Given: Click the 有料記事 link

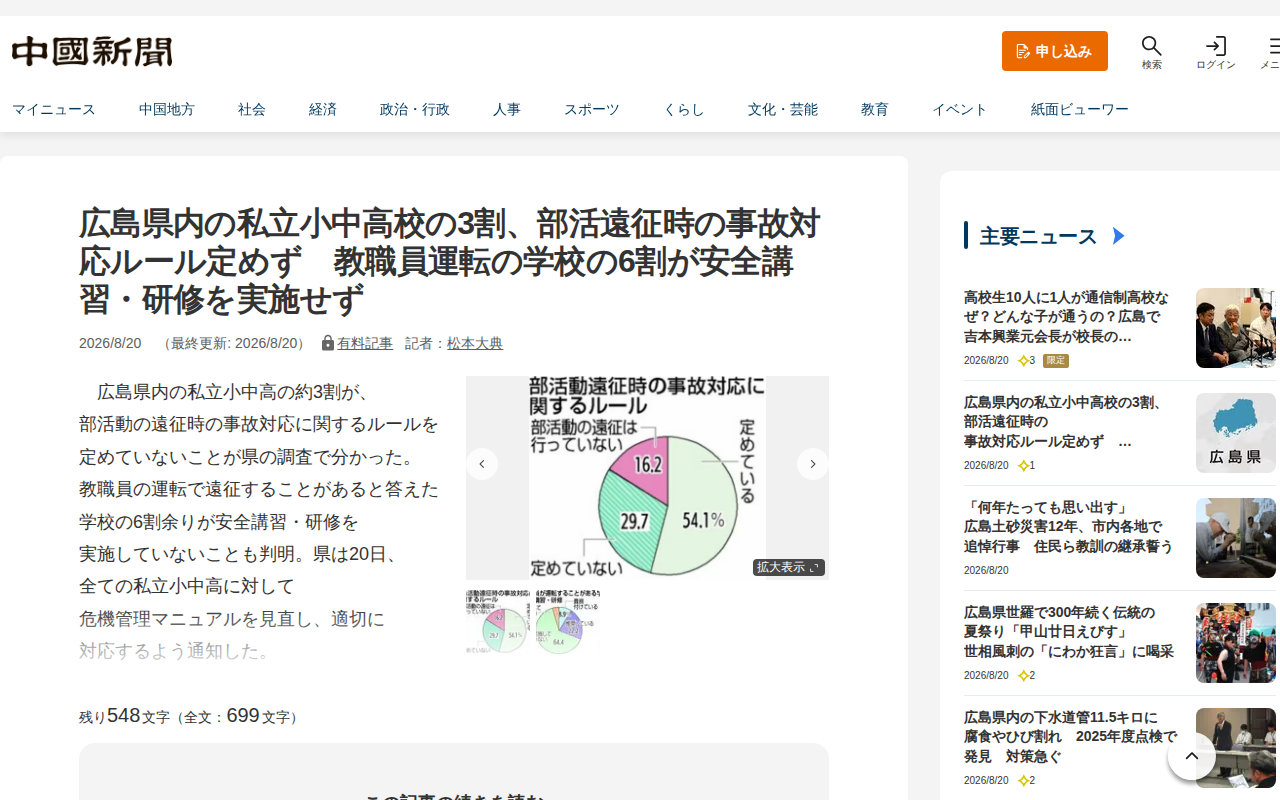Looking at the screenshot, I should pos(365,343).
